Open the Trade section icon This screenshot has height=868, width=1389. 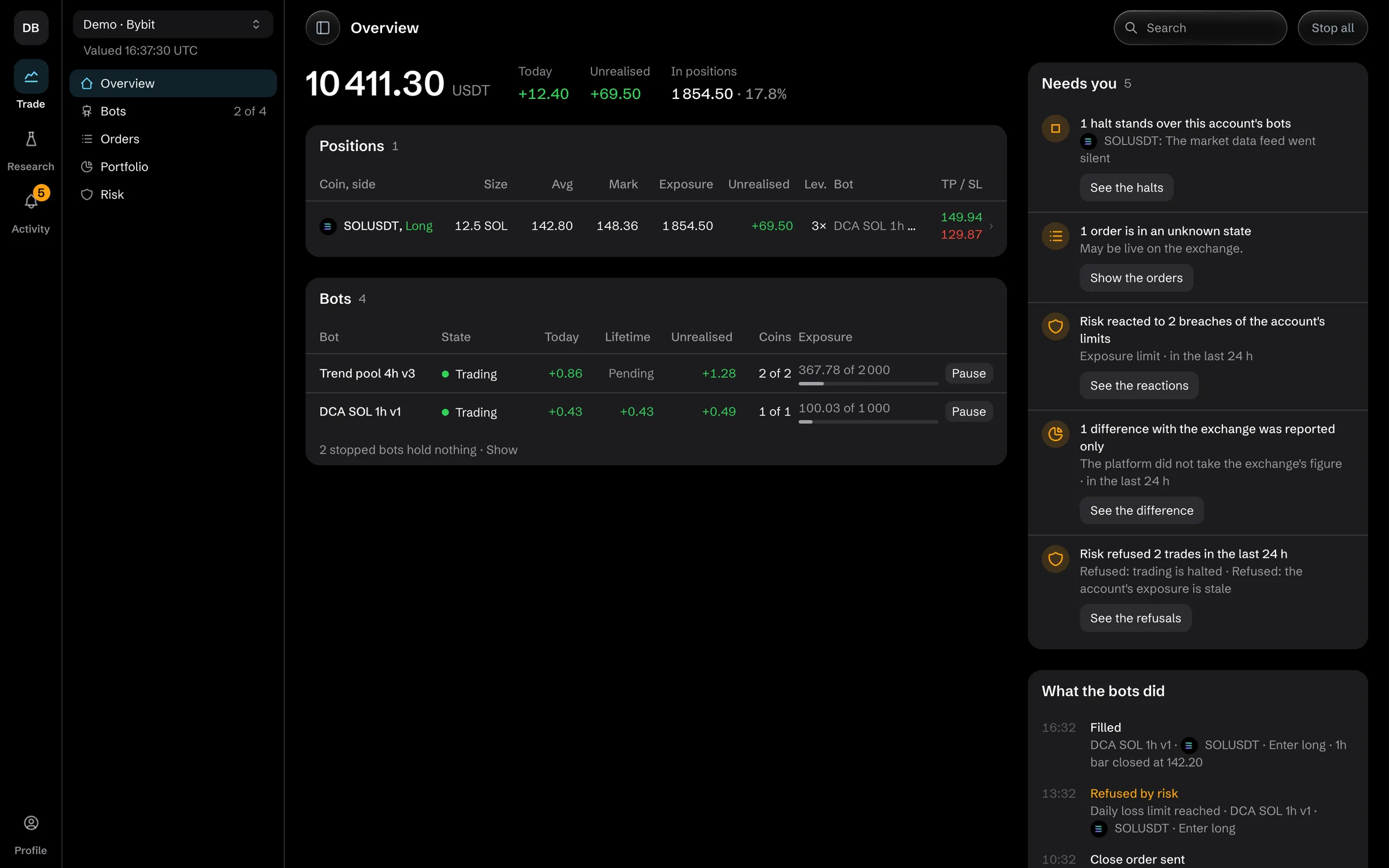[x=31, y=76]
